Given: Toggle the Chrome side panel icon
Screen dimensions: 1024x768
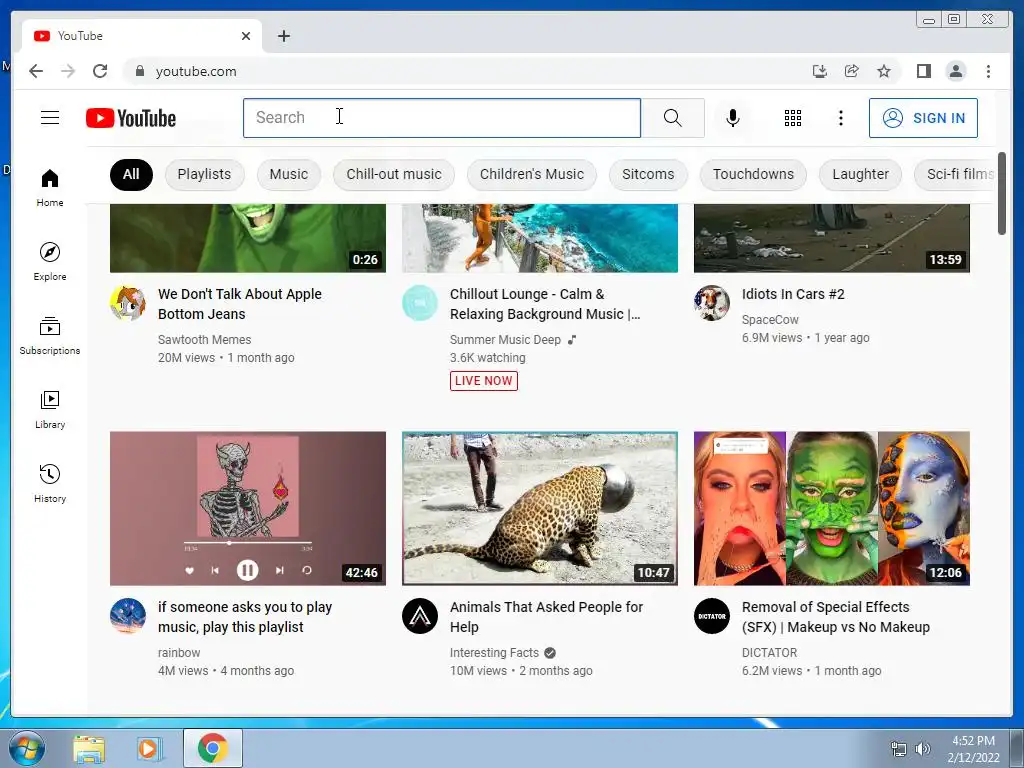Looking at the screenshot, I should point(923,71).
